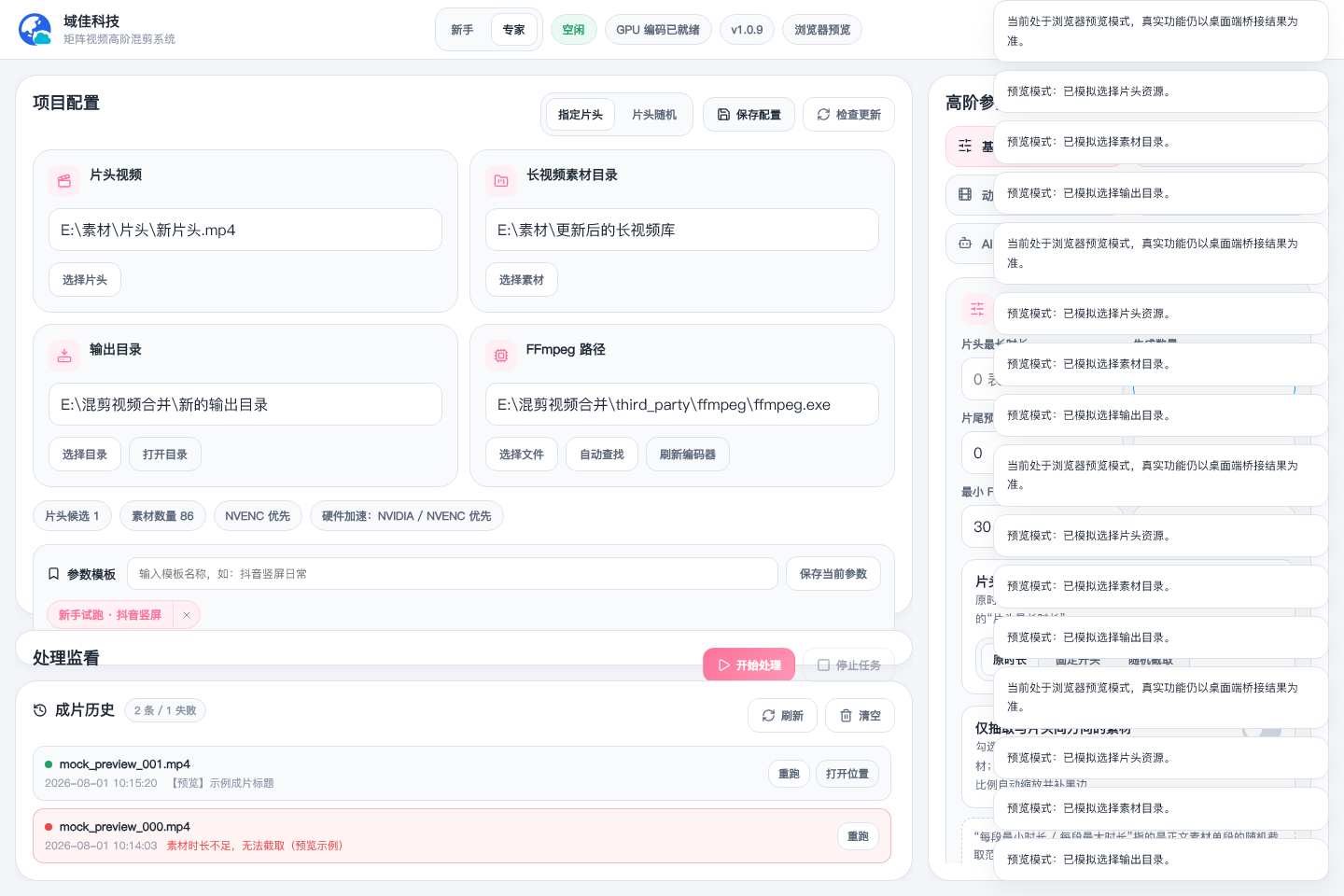The width and height of the screenshot is (1344, 896).
Task: Switch to 新手 mode
Action: tap(462, 30)
